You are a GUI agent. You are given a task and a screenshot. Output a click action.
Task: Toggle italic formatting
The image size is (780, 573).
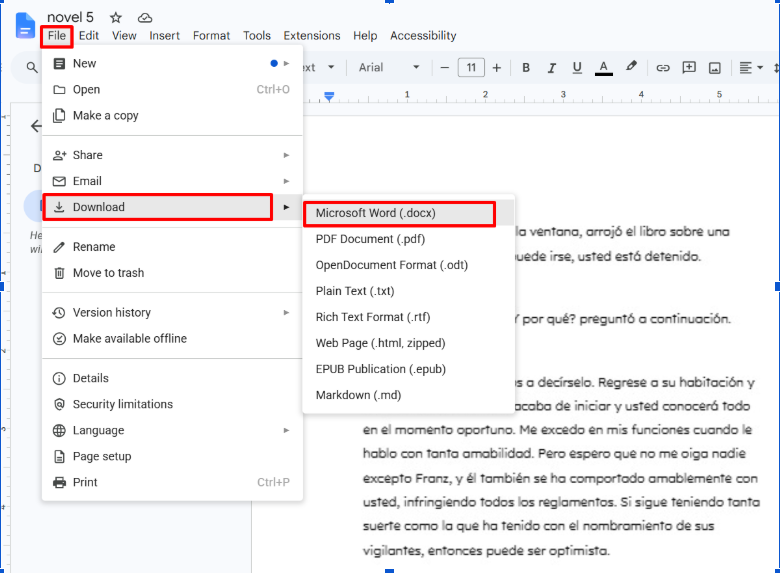tap(551, 68)
